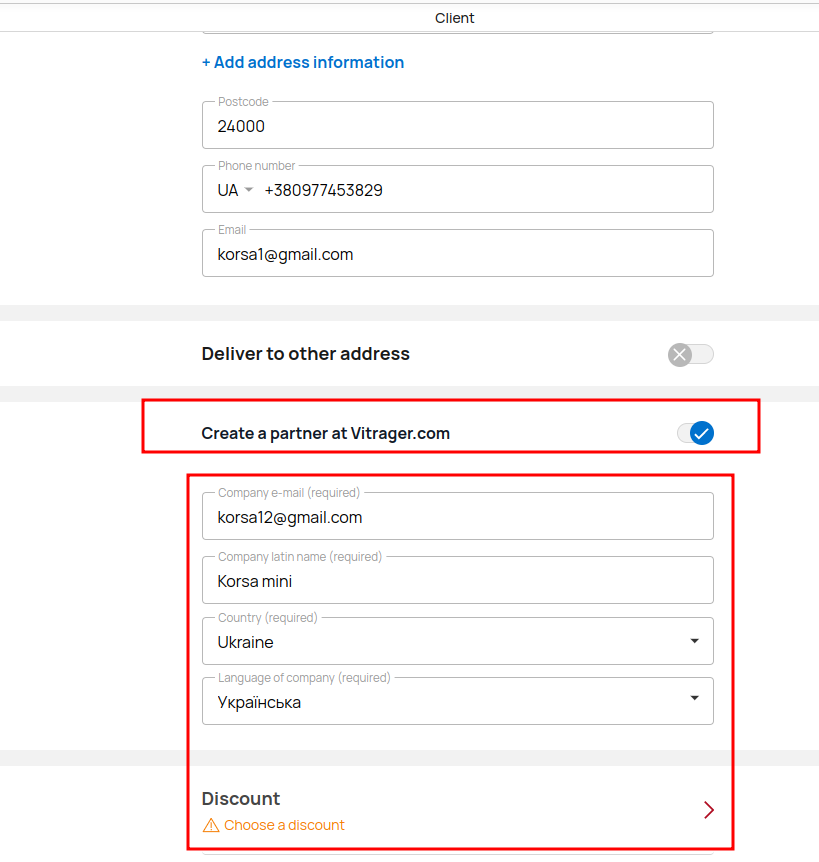Viewport: 819px width, 862px height.
Task: Edit the Company latin name Korsa mini
Action: (458, 581)
